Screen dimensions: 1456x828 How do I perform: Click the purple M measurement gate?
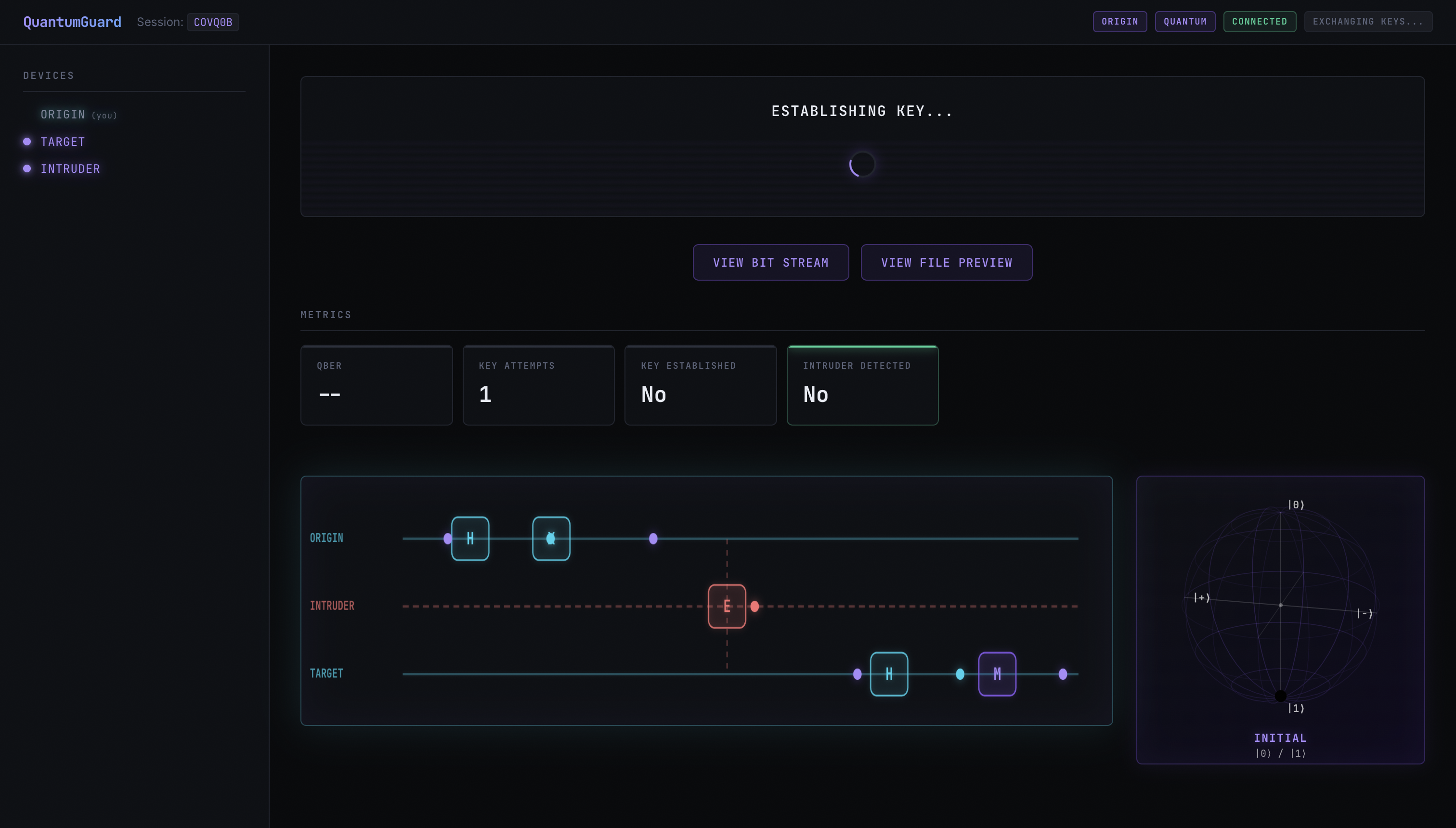[997, 673]
